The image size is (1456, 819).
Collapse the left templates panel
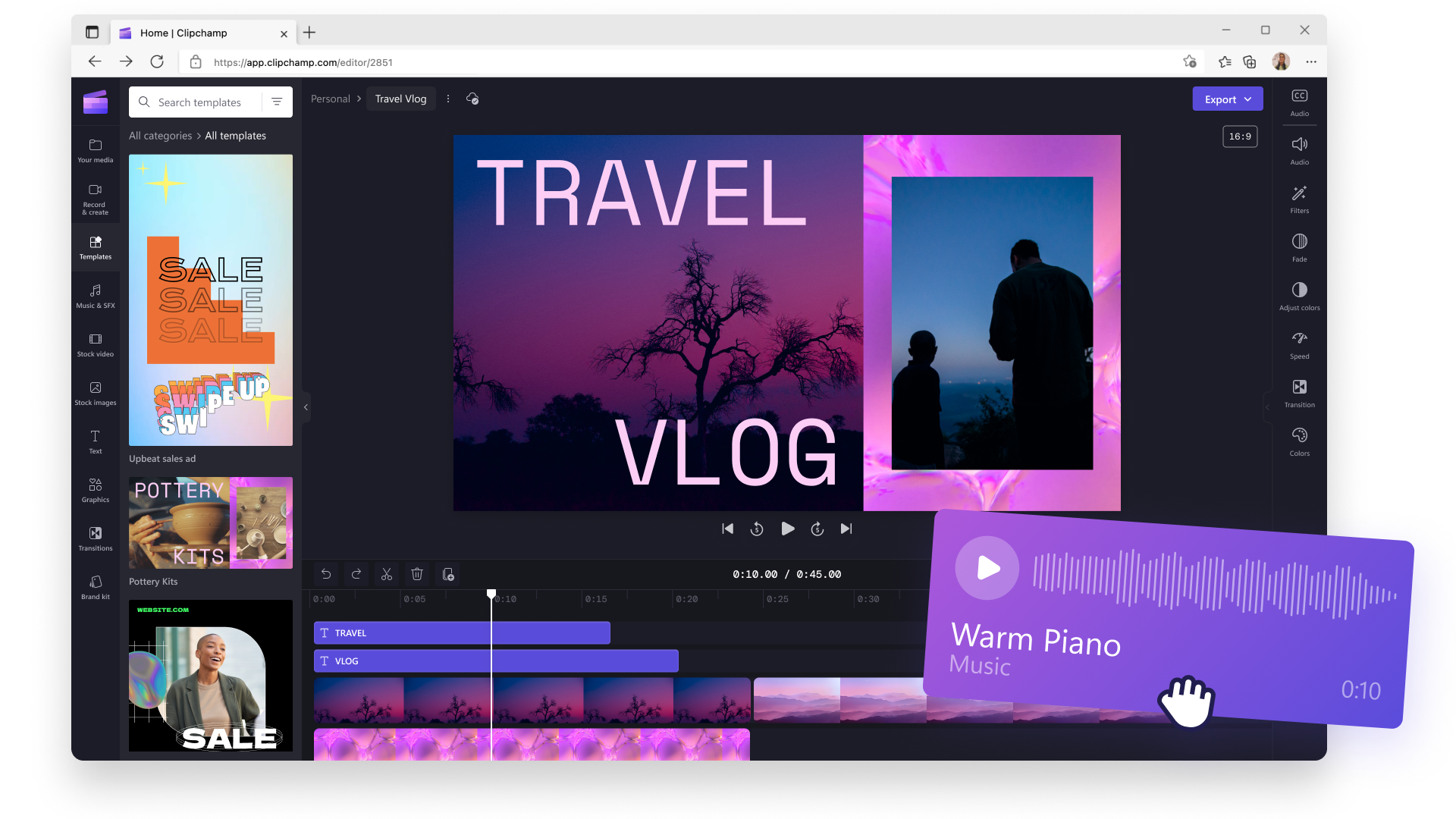306,407
